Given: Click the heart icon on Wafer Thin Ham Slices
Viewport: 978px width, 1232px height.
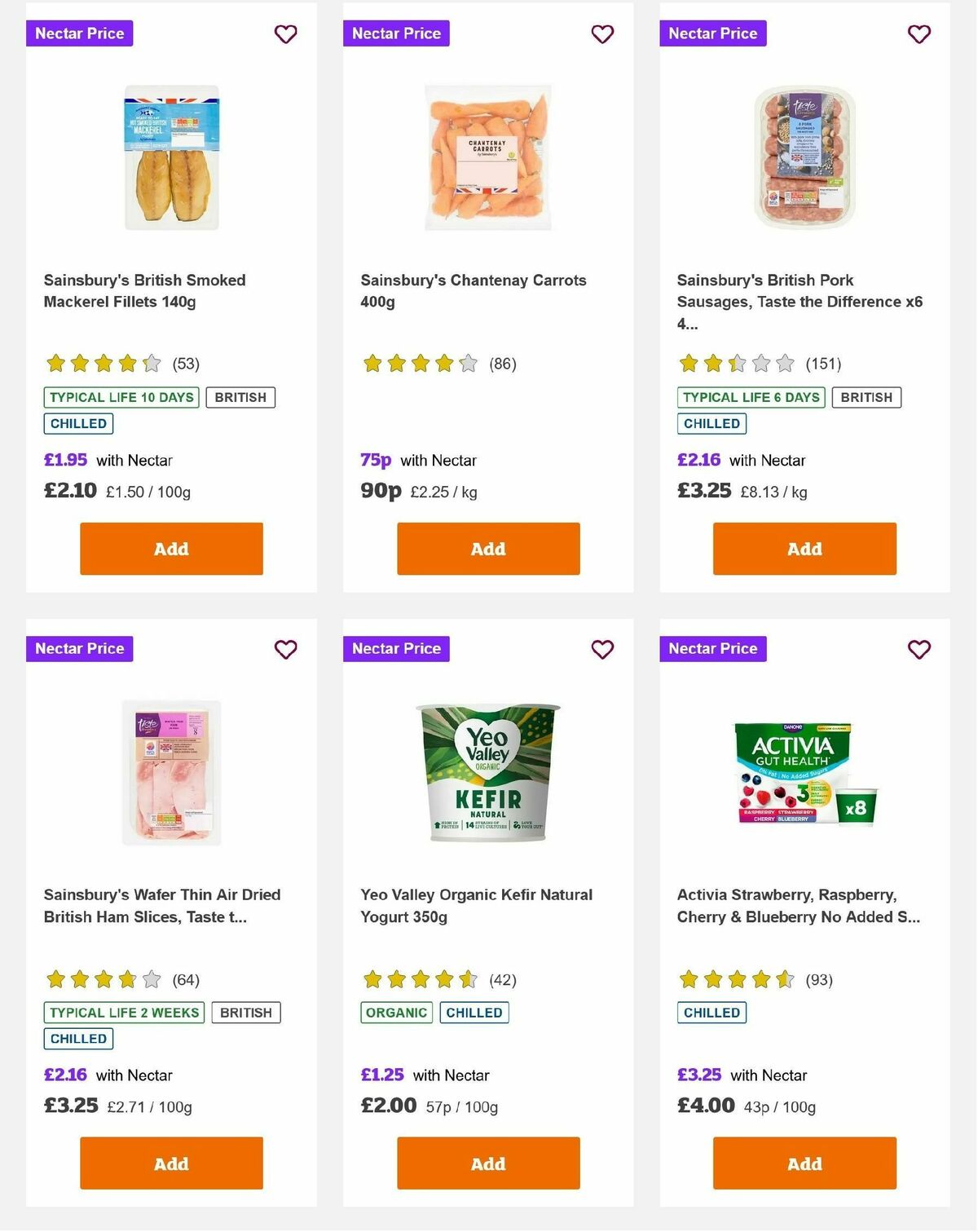Looking at the screenshot, I should click(286, 650).
